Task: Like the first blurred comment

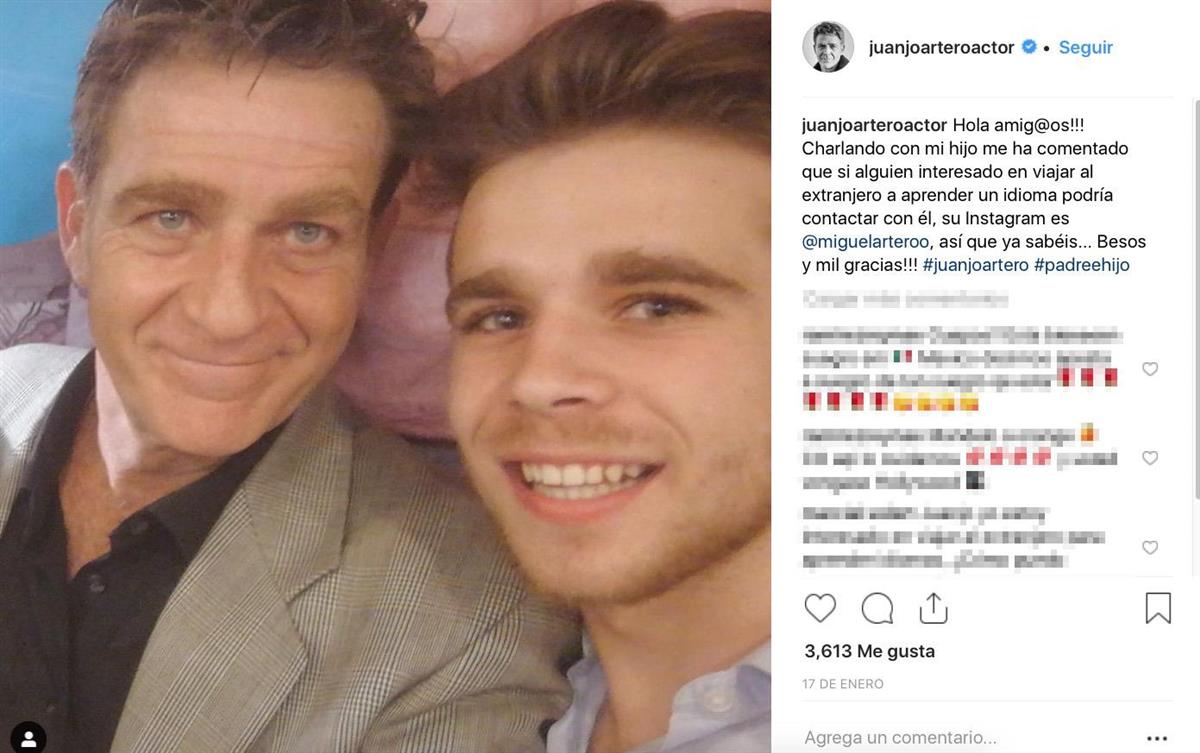Action: (x=1150, y=369)
